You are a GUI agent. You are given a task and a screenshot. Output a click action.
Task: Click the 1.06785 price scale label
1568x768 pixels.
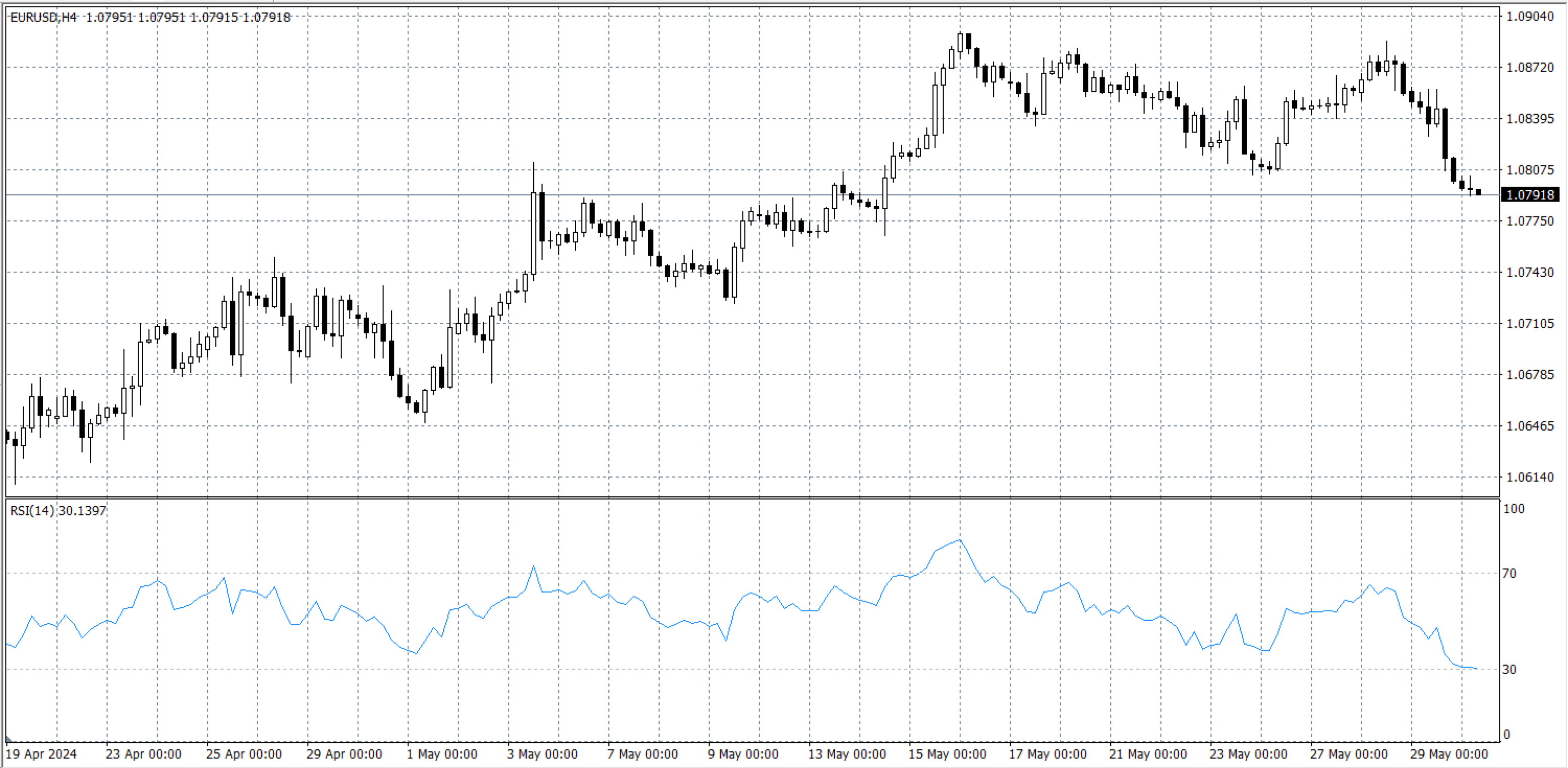click(1530, 374)
